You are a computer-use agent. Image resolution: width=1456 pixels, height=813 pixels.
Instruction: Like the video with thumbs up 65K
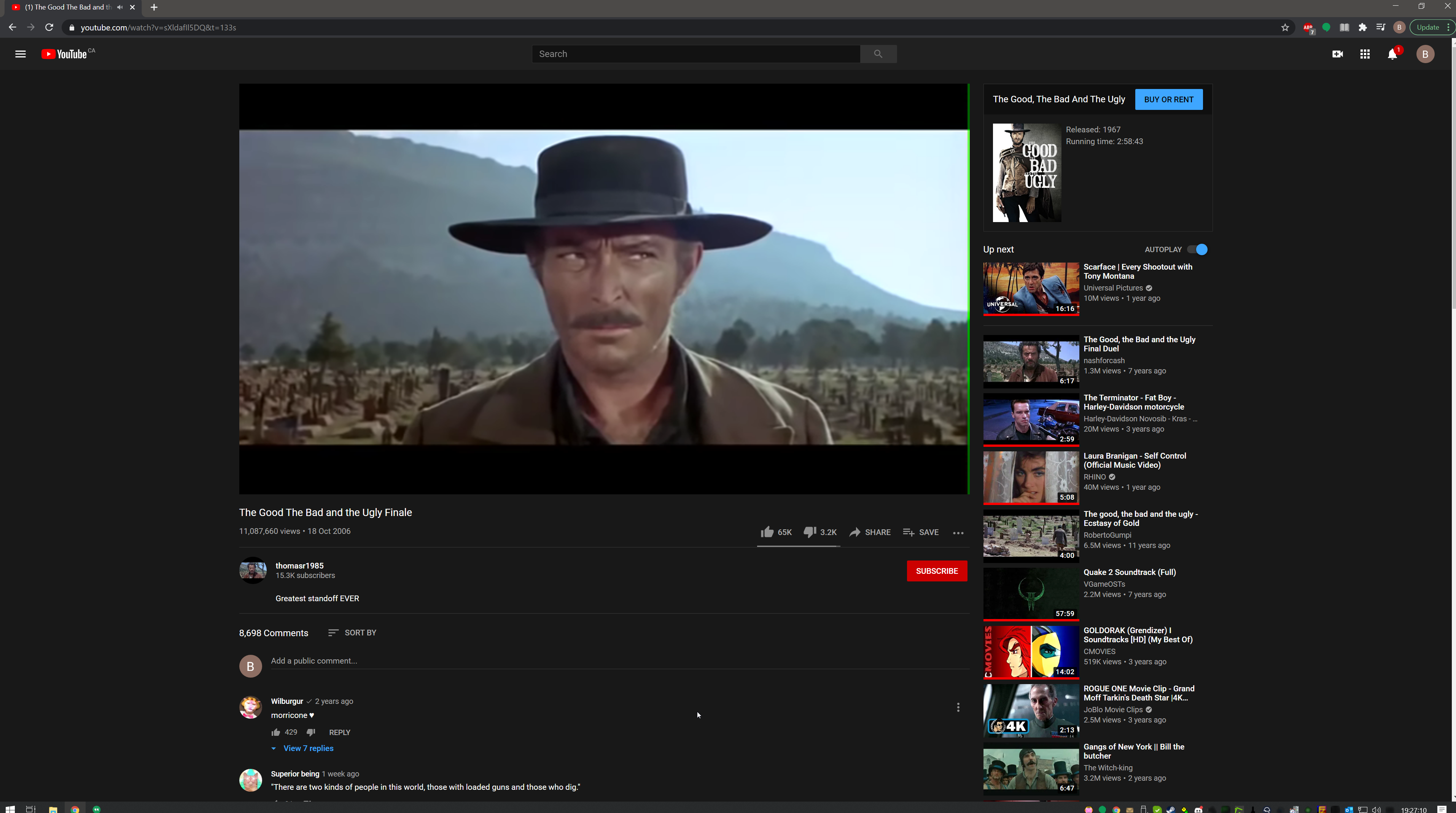[x=776, y=532]
